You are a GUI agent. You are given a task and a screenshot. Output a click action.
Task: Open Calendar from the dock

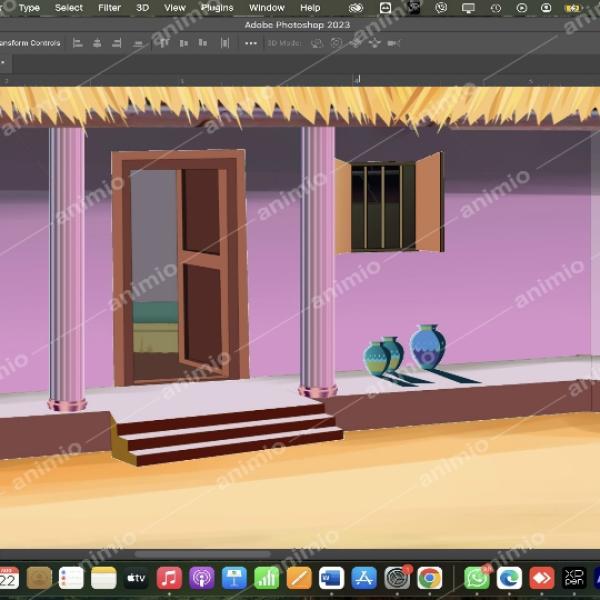click(x=8, y=578)
